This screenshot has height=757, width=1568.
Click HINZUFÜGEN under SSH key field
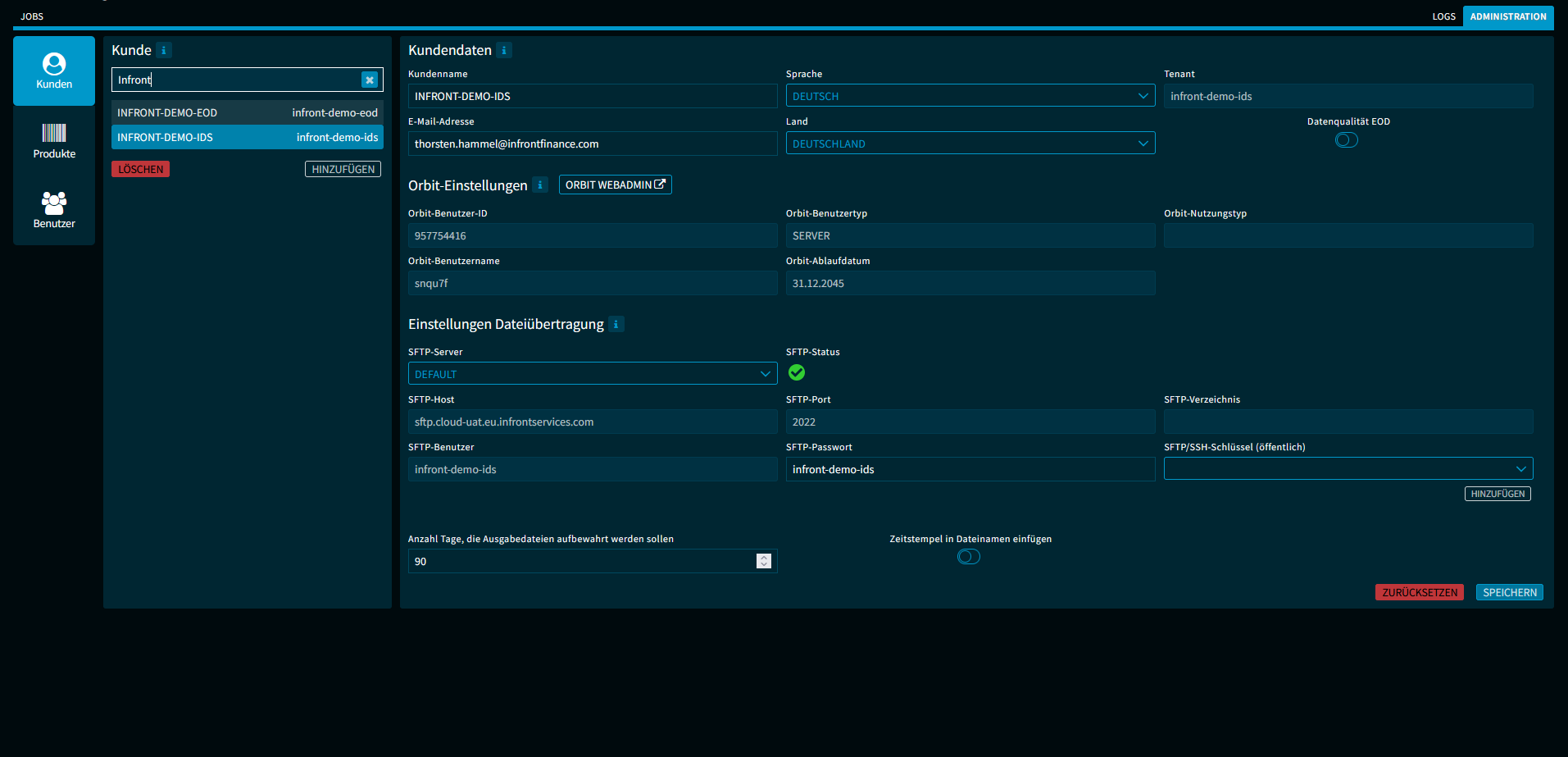click(x=1498, y=494)
